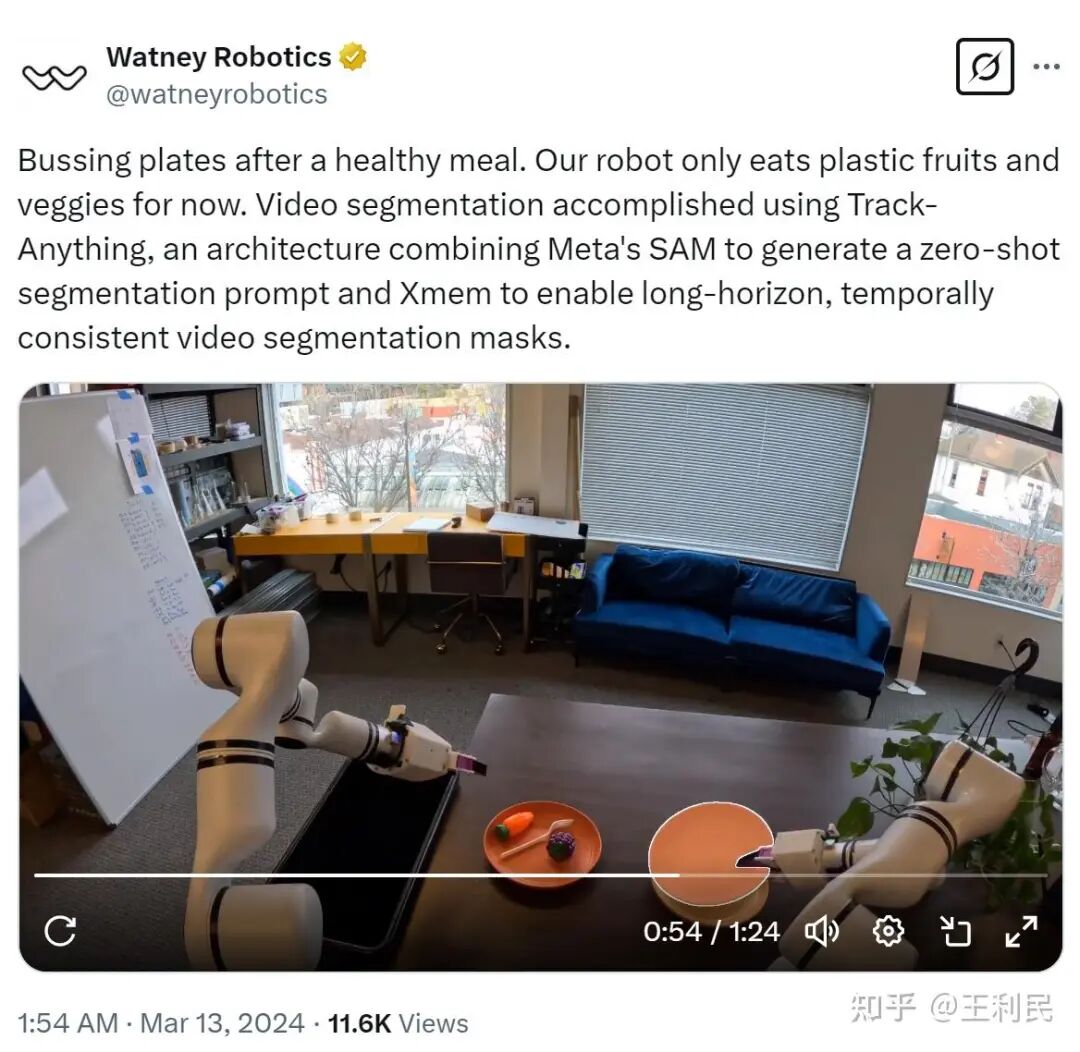Viewport: 1080px width, 1052px height.
Task: Click the Mar 13, 2024 date
Action: pyautogui.click(x=222, y=1023)
